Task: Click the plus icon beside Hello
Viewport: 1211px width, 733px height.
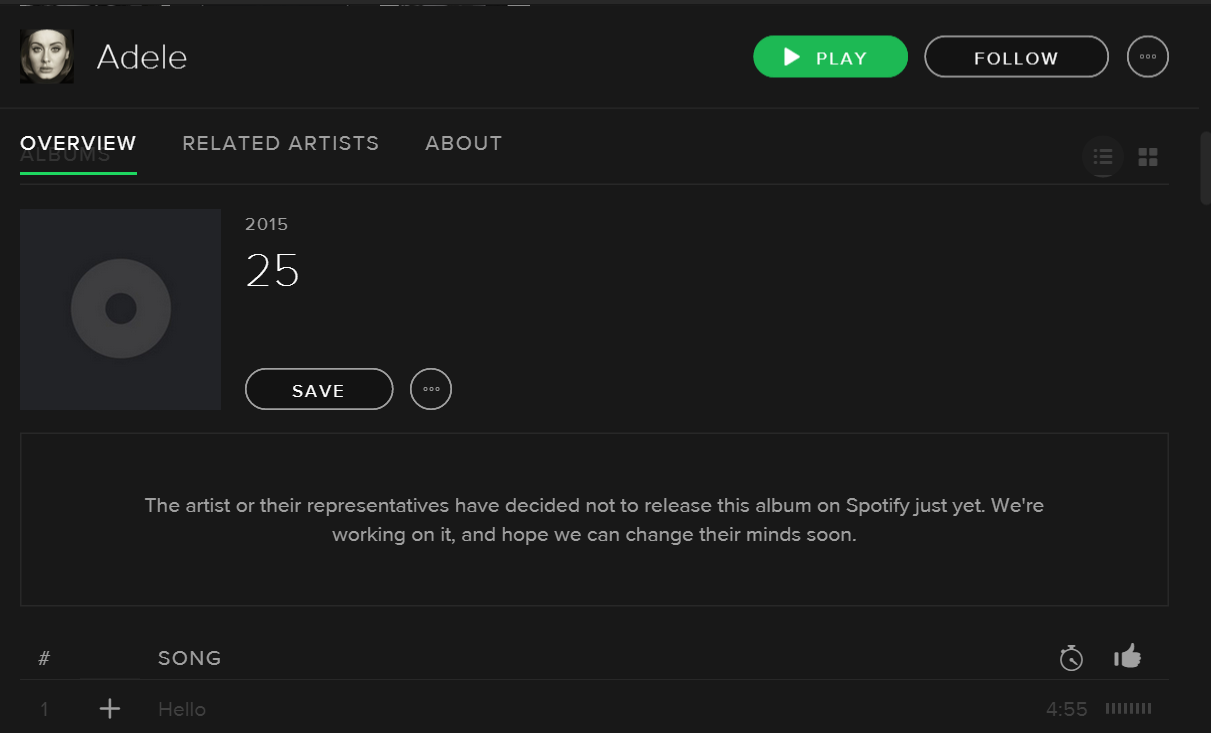Action: [x=110, y=709]
